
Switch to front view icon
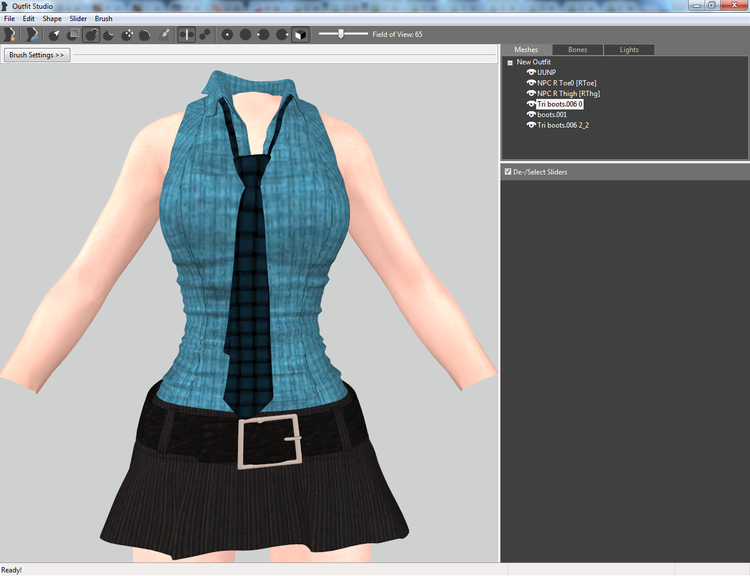pyautogui.click(x=245, y=34)
